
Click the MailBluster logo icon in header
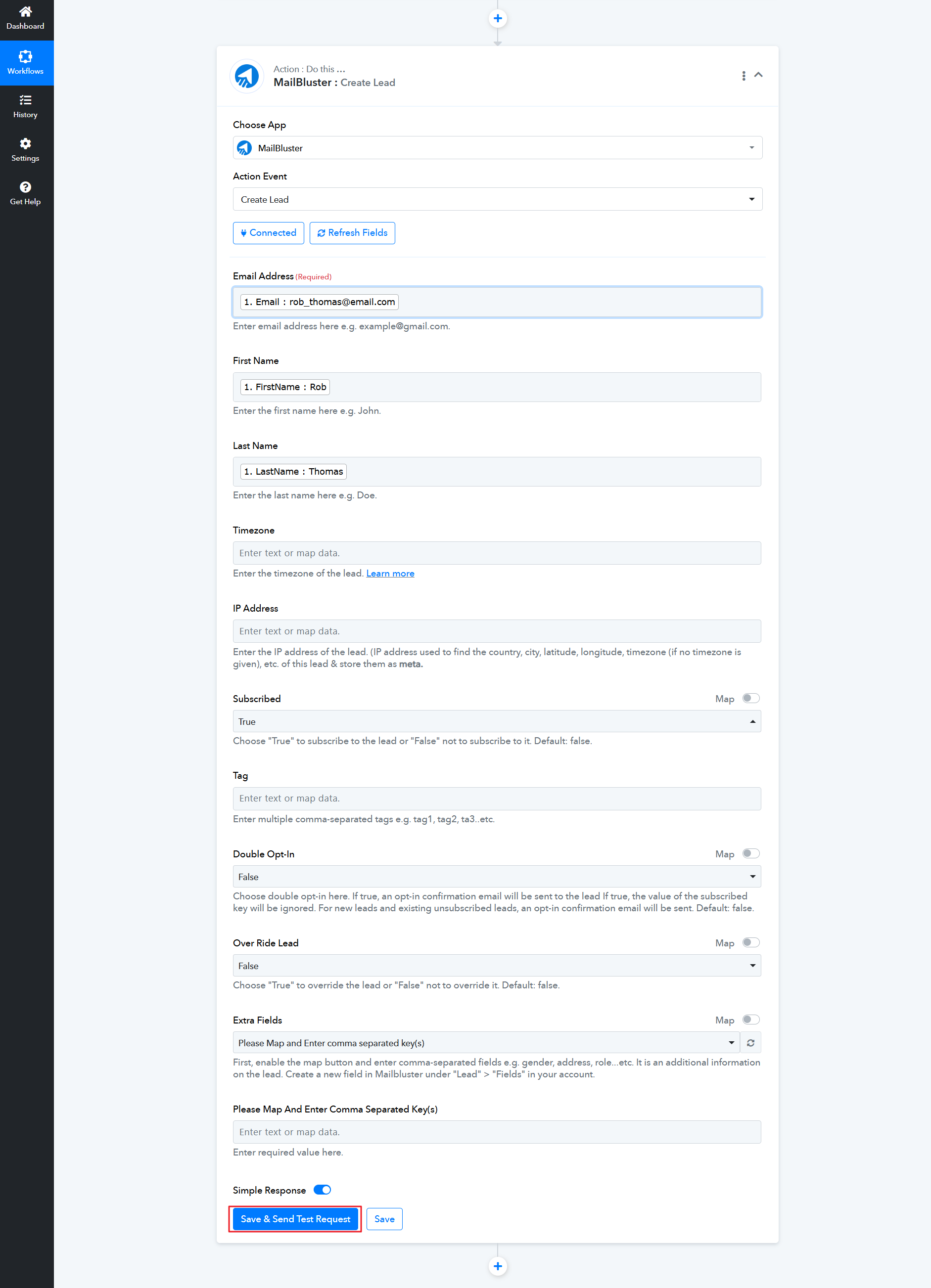click(x=247, y=76)
